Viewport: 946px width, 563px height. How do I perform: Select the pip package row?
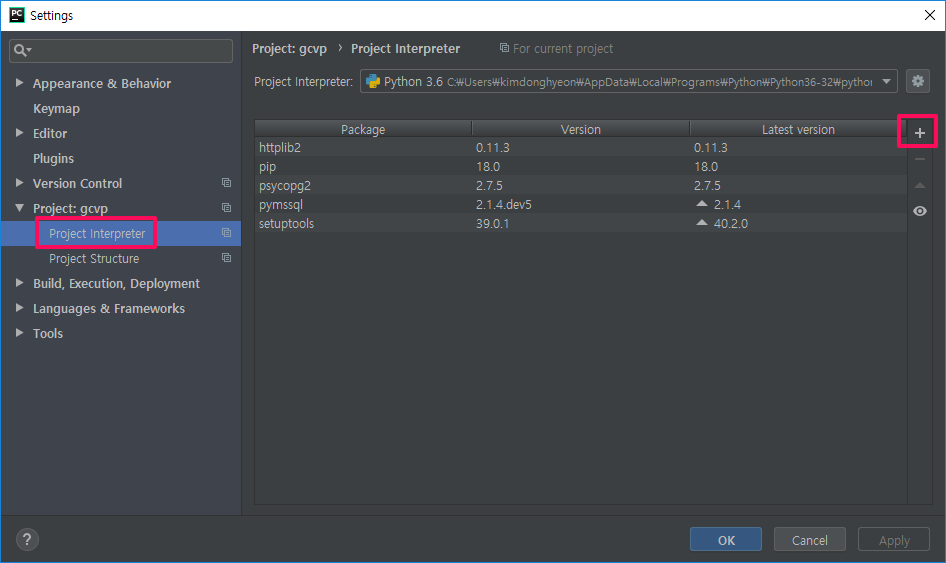[x=580, y=166]
